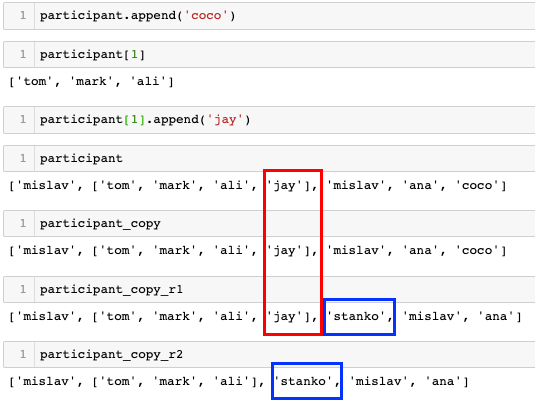Select the participant_copy code cell
Image resolution: width=535 pixels, height=402 pixels.
click(x=269, y=224)
